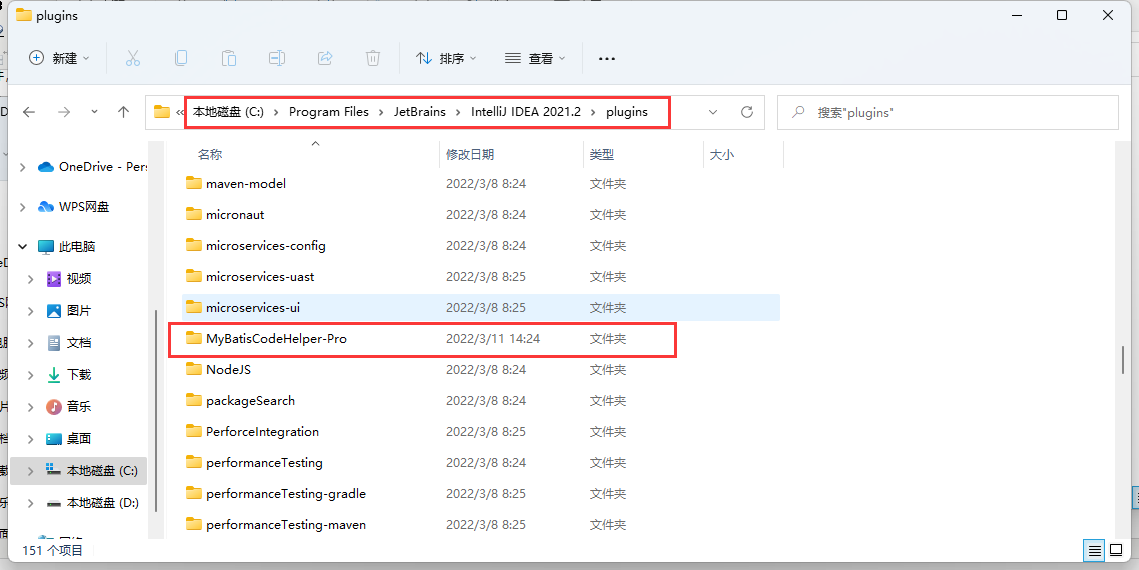Viewport: 1139px width, 570px height.
Task: Click the 2022/3/11 14:24 date cell
Action: (493, 339)
